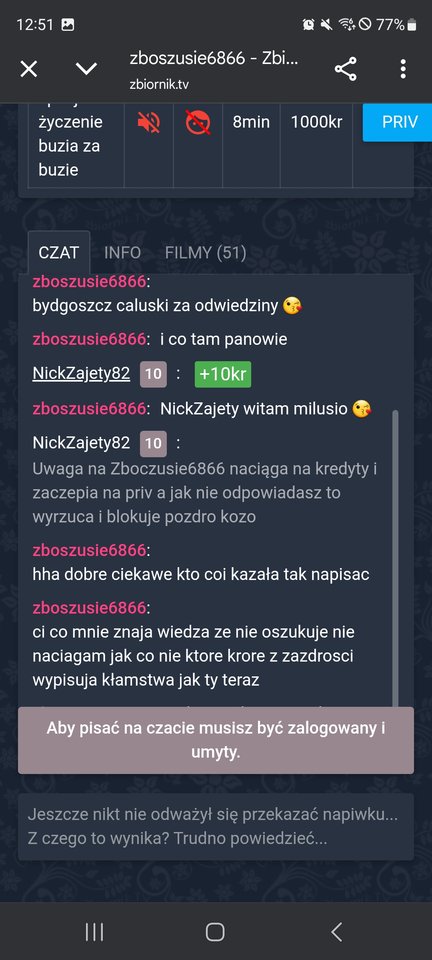Tap the share icon in top bar
432x960 pixels.
coord(346,69)
